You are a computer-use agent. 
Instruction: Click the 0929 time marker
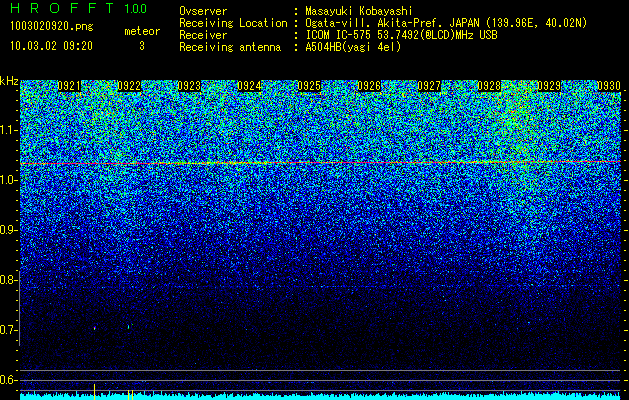549,86
